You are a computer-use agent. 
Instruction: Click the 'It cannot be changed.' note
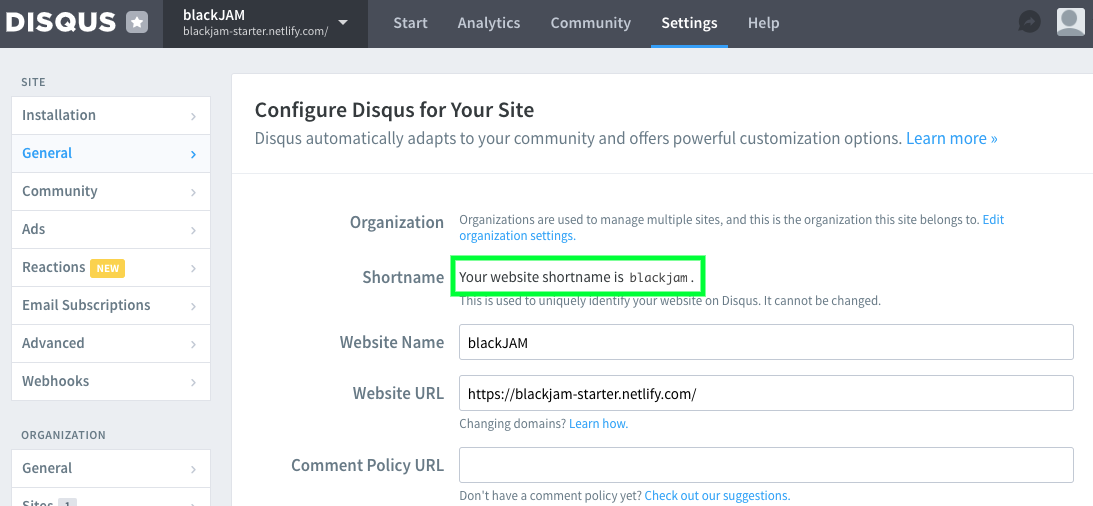pyautogui.click(x=823, y=302)
